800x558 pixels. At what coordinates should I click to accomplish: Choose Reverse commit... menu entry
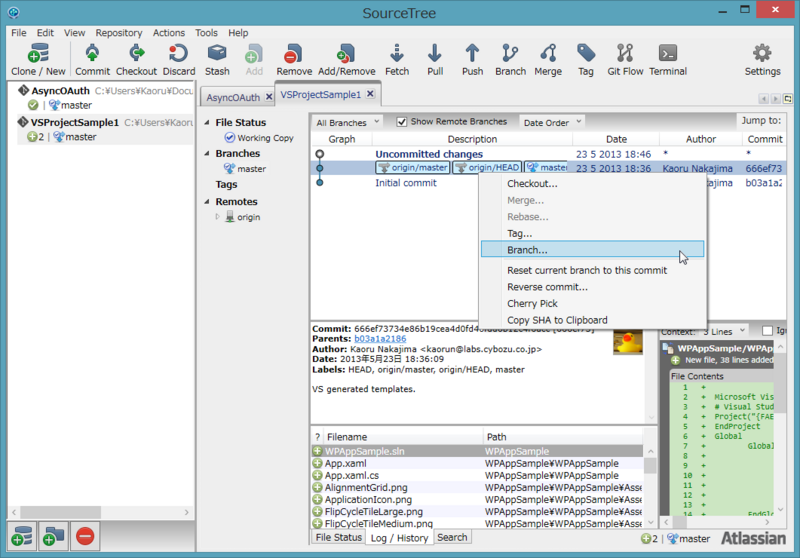point(592,287)
